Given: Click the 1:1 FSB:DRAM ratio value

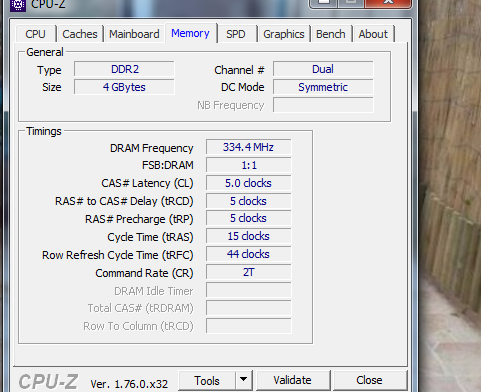Looking at the screenshot, I should pos(249,165).
